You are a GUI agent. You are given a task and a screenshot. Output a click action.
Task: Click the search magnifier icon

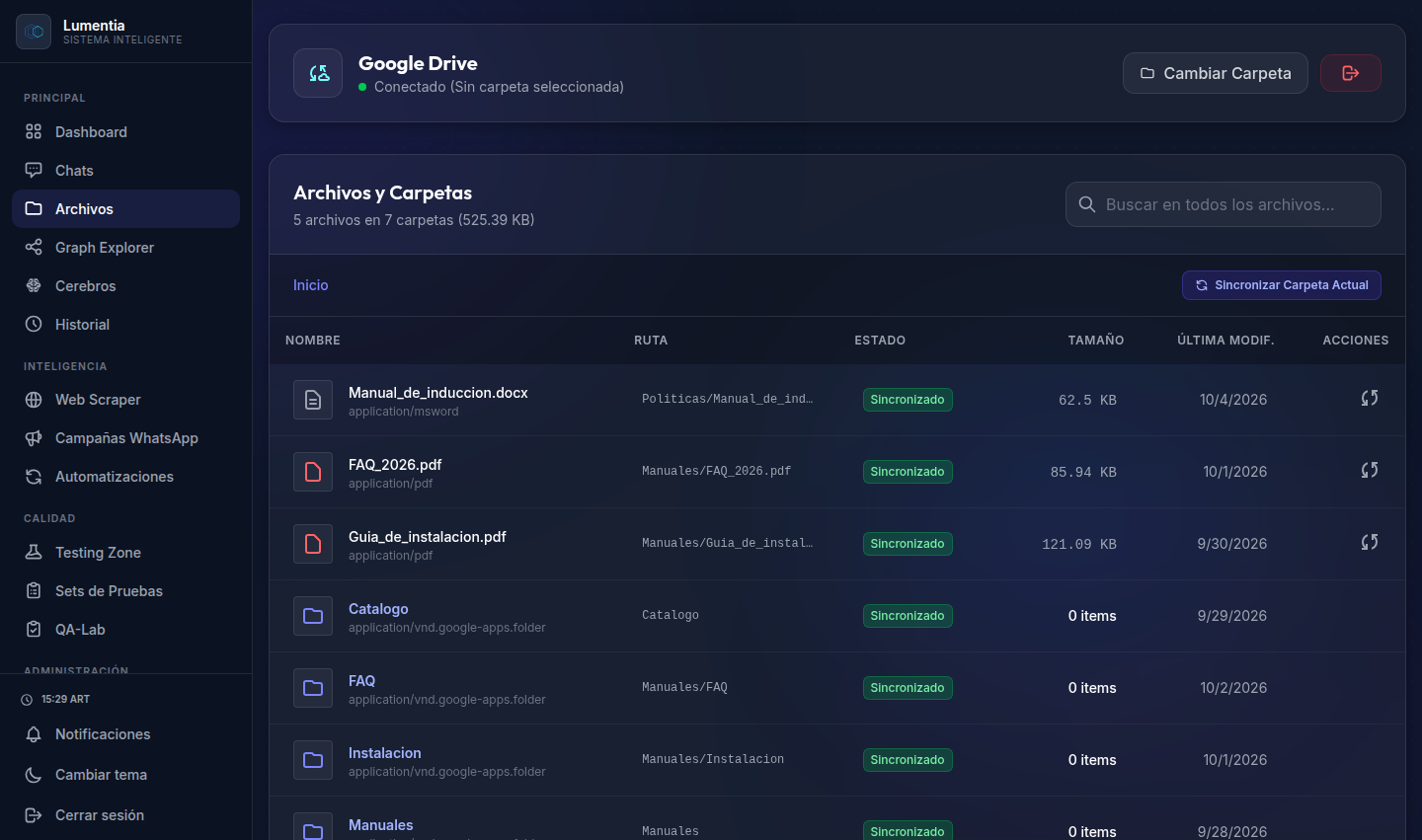pyautogui.click(x=1087, y=204)
